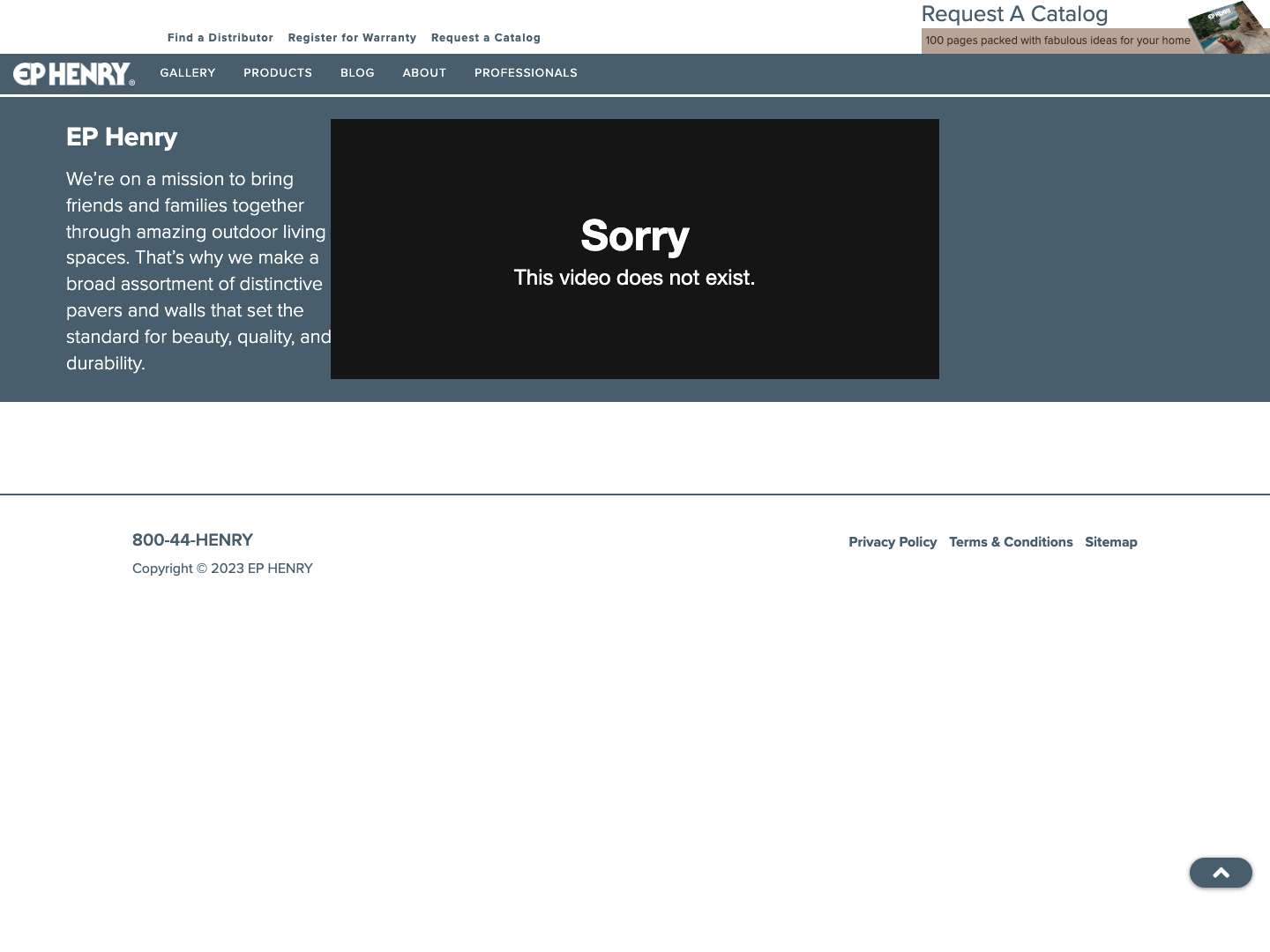
Task: Click the EP Henry logo
Action: (74, 74)
